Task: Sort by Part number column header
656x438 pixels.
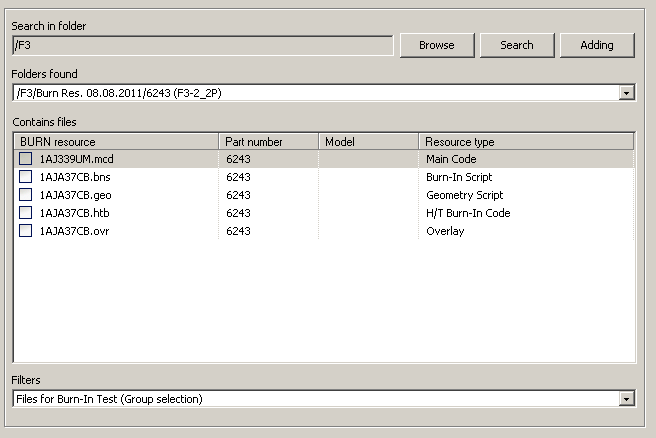Action: [268, 142]
